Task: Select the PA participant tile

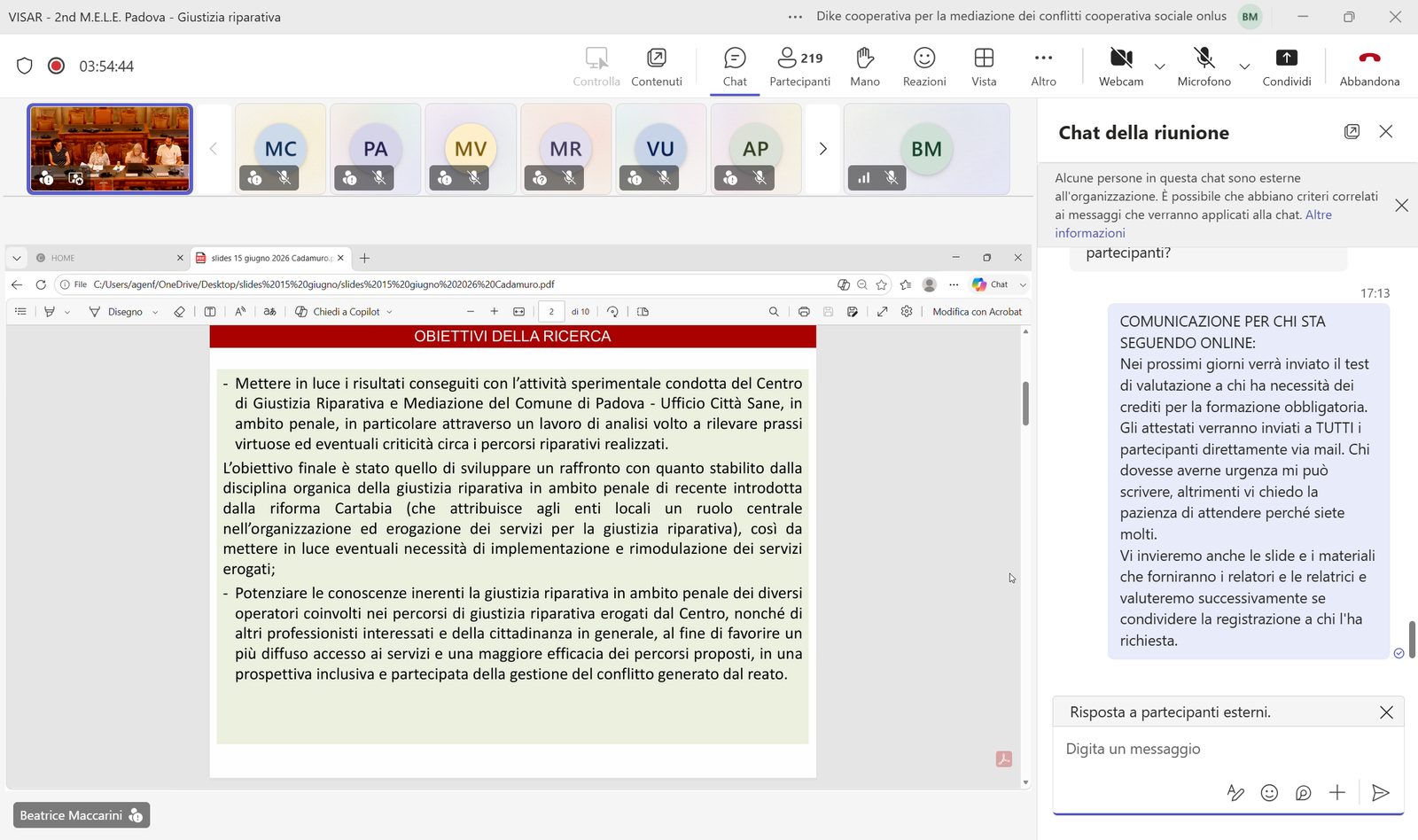Action: click(x=376, y=149)
